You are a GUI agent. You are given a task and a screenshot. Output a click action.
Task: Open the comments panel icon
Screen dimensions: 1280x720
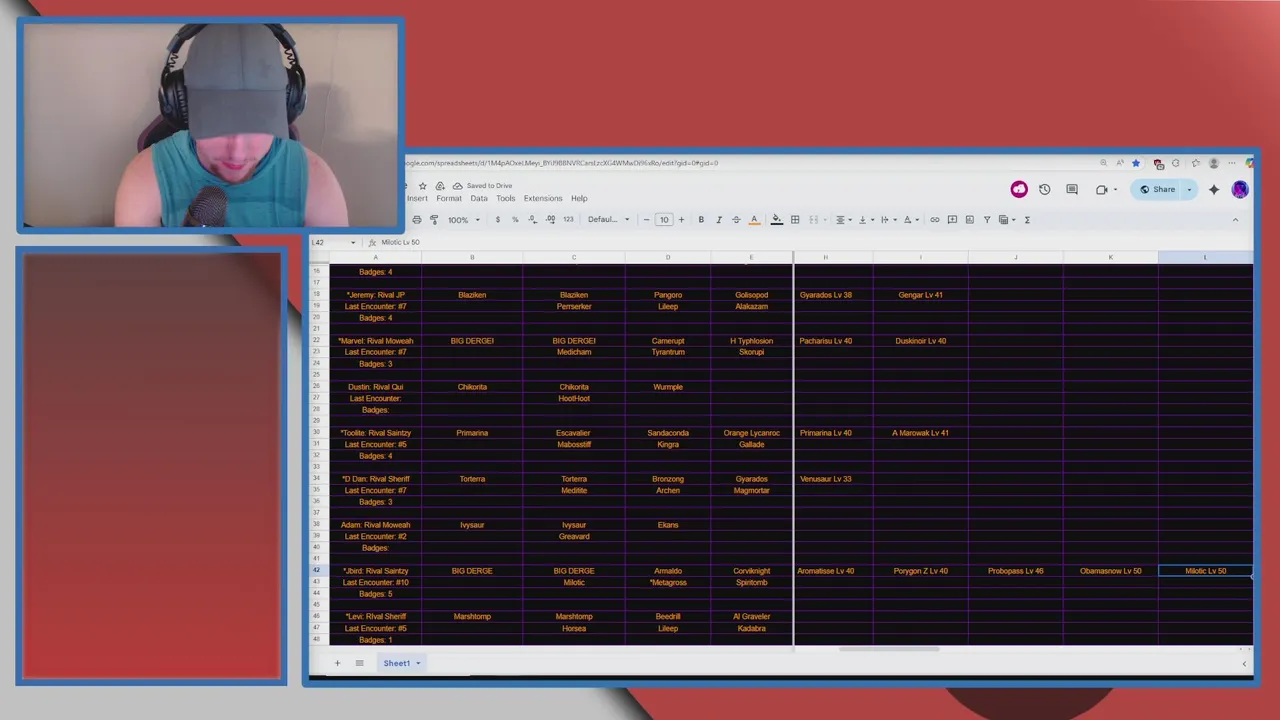pyautogui.click(x=1072, y=189)
